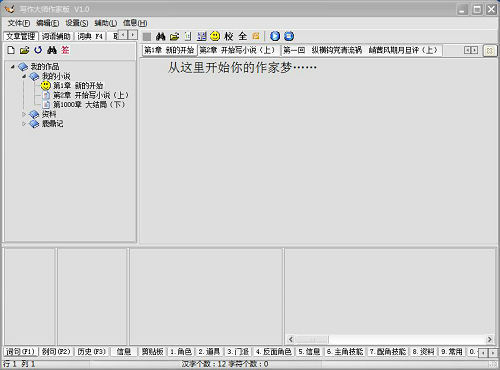
Task: Click the horizontal scrollbar left arrow in bottom pane
Action: [x=291, y=339]
